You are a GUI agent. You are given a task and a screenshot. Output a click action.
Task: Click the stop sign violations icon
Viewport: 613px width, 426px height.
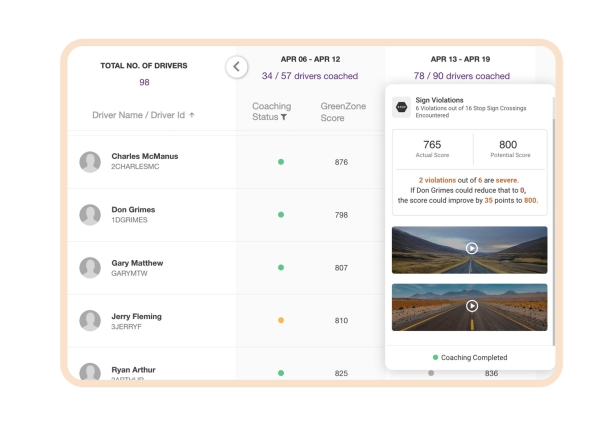400,105
